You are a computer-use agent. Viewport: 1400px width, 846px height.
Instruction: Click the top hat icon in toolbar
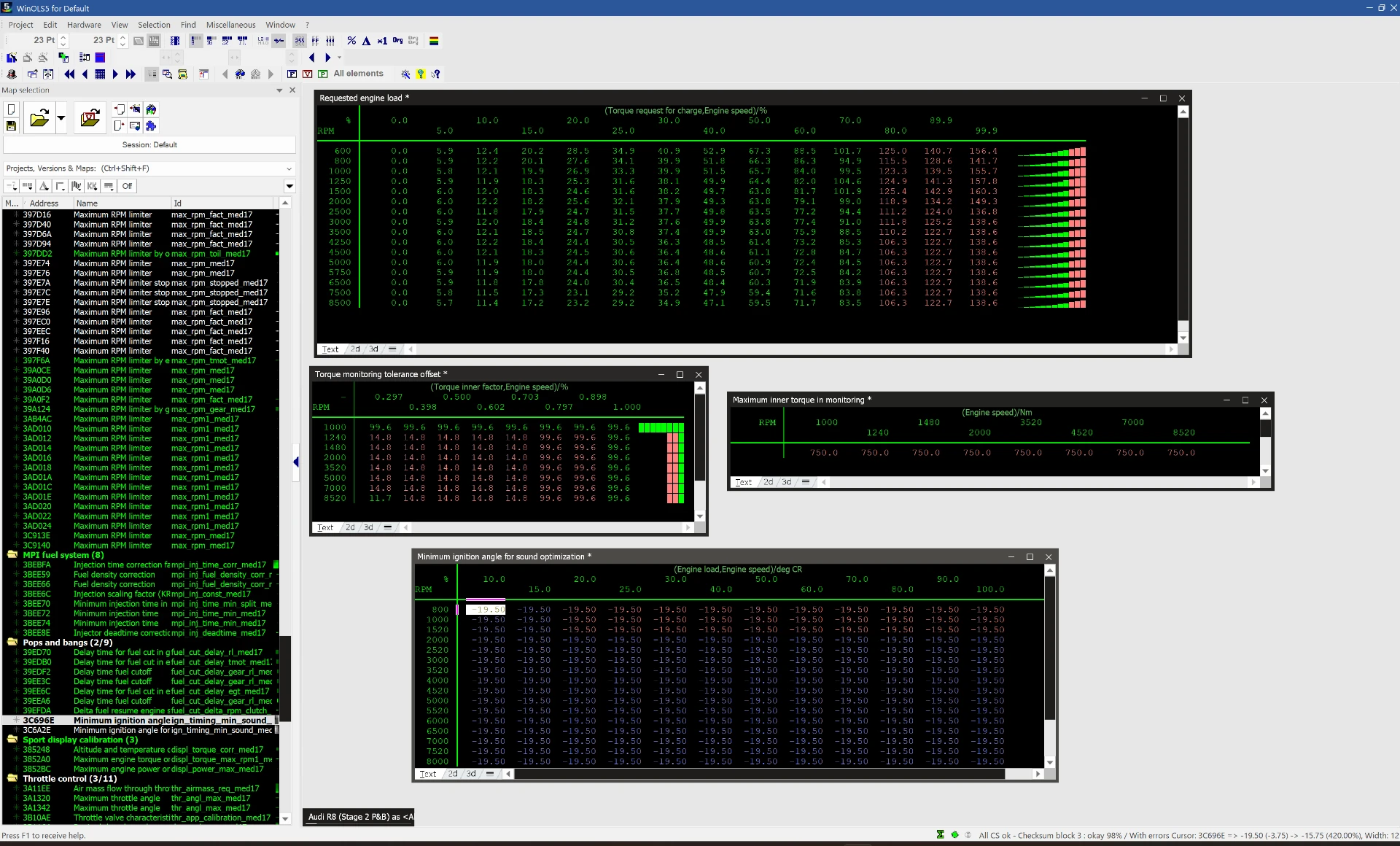coord(12,74)
